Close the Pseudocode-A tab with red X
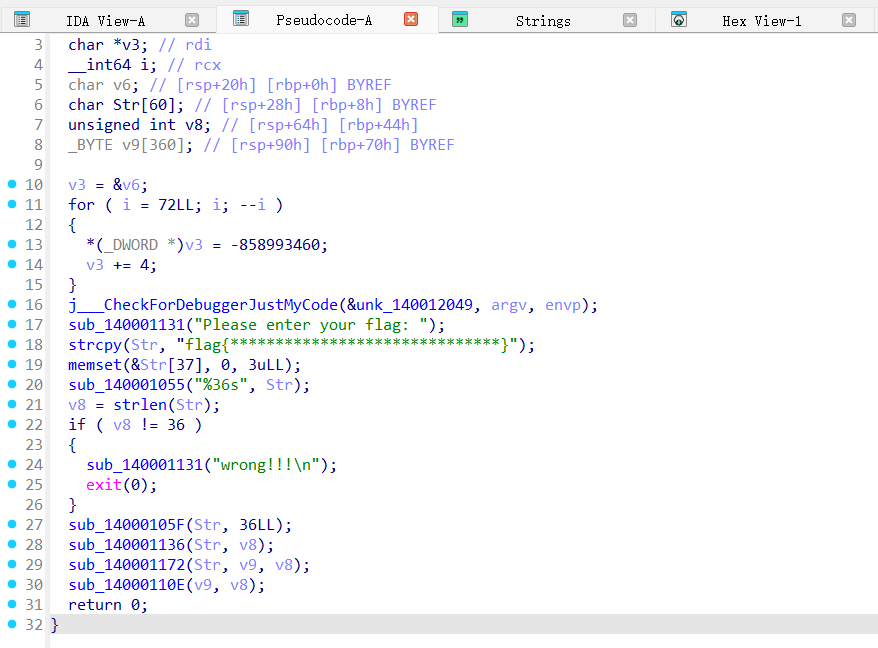 coord(411,19)
